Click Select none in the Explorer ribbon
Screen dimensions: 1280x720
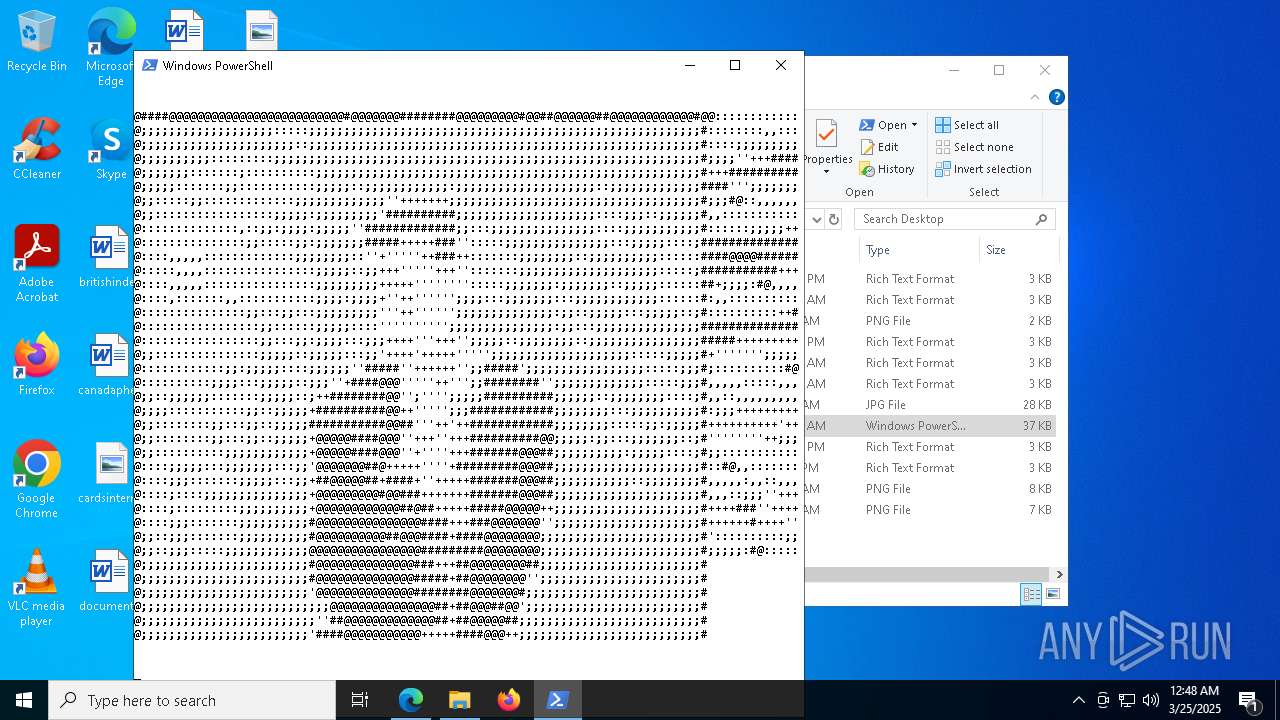coord(974,147)
